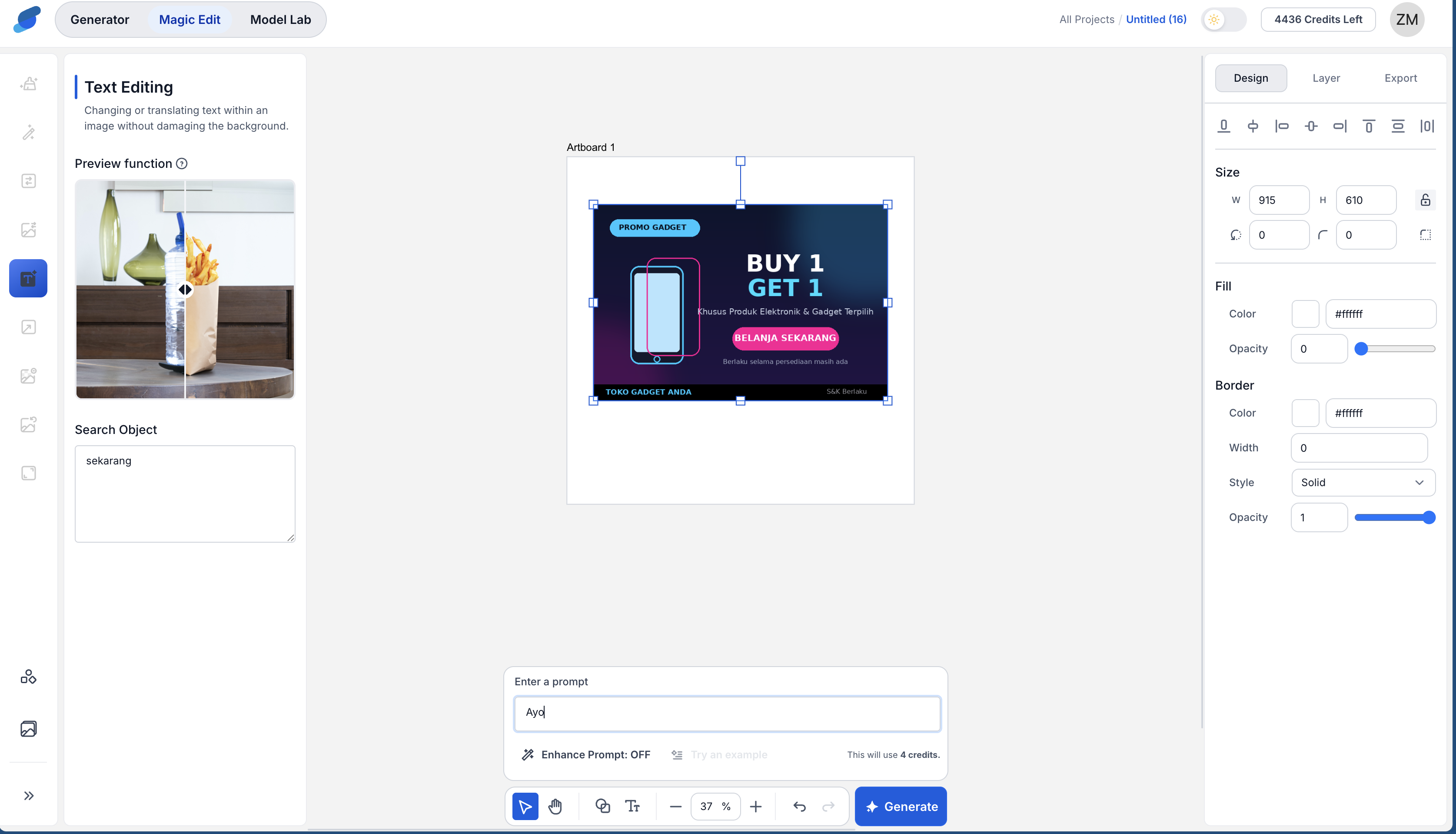
Task: Click the Height H size field
Action: click(1366, 200)
